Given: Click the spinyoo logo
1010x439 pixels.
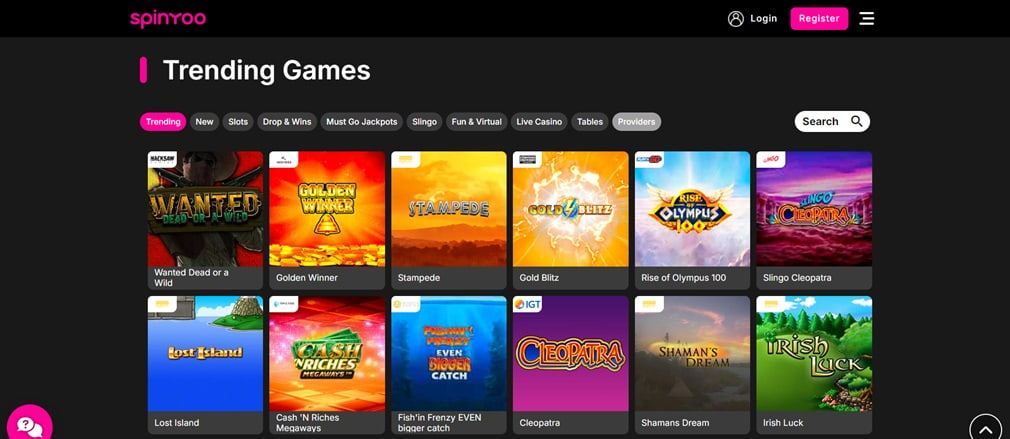Looking at the screenshot, I should pyautogui.click(x=167, y=19).
